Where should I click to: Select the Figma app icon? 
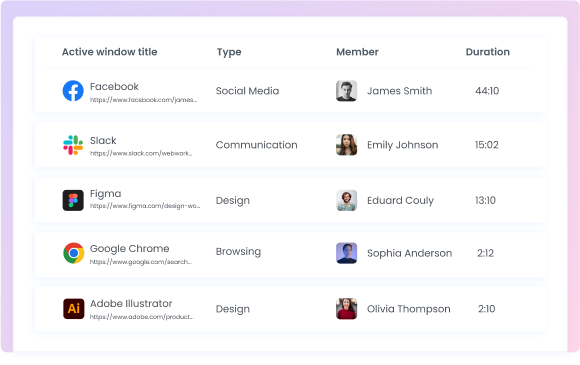click(x=73, y=200)
